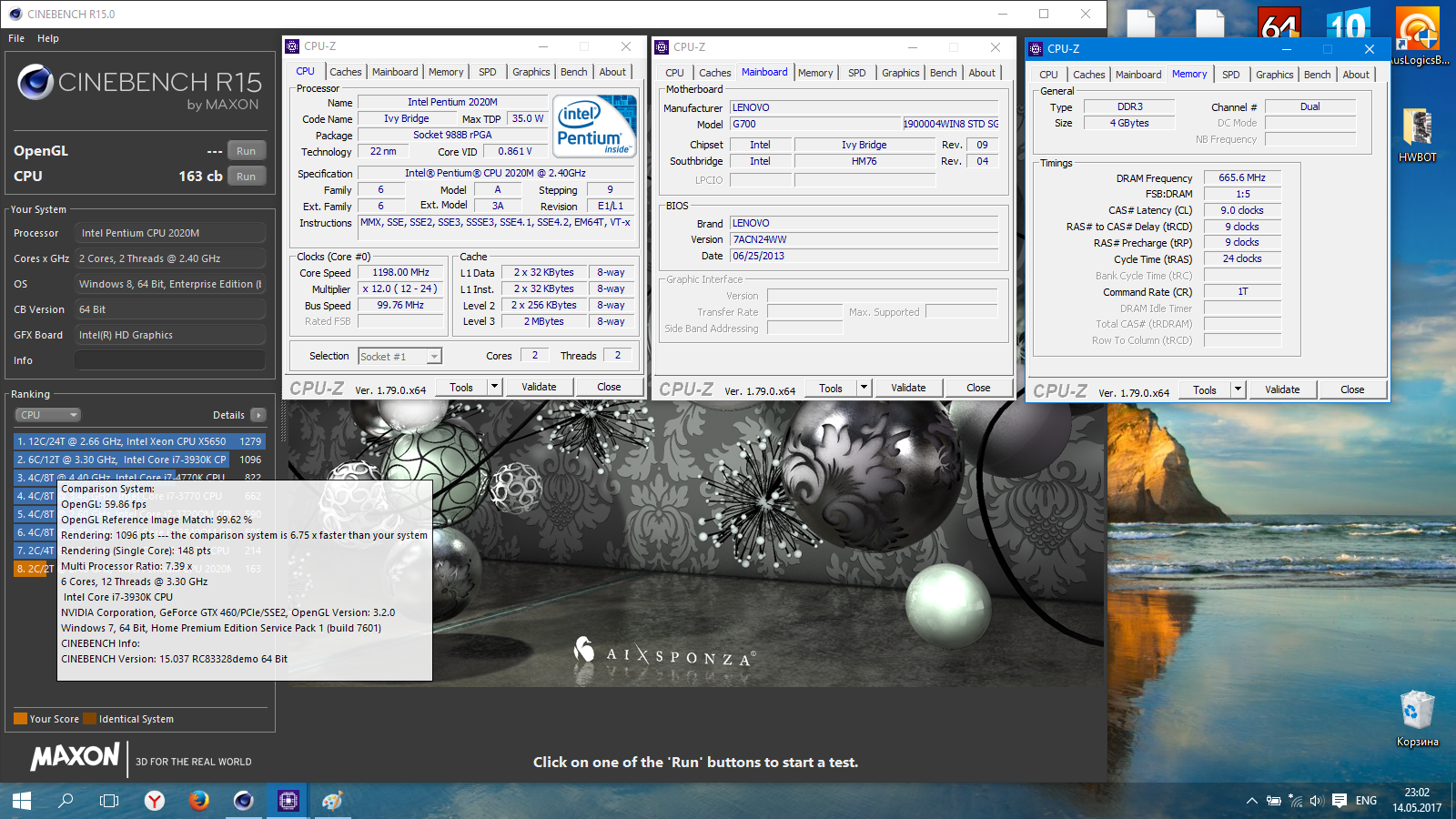Switch to Caches tab in first CPU-Z window

point(345,72)
